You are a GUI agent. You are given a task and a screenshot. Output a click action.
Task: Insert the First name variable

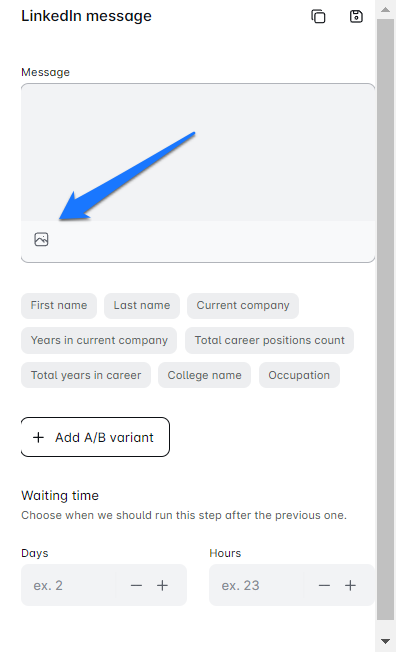[x=59, y=306]
